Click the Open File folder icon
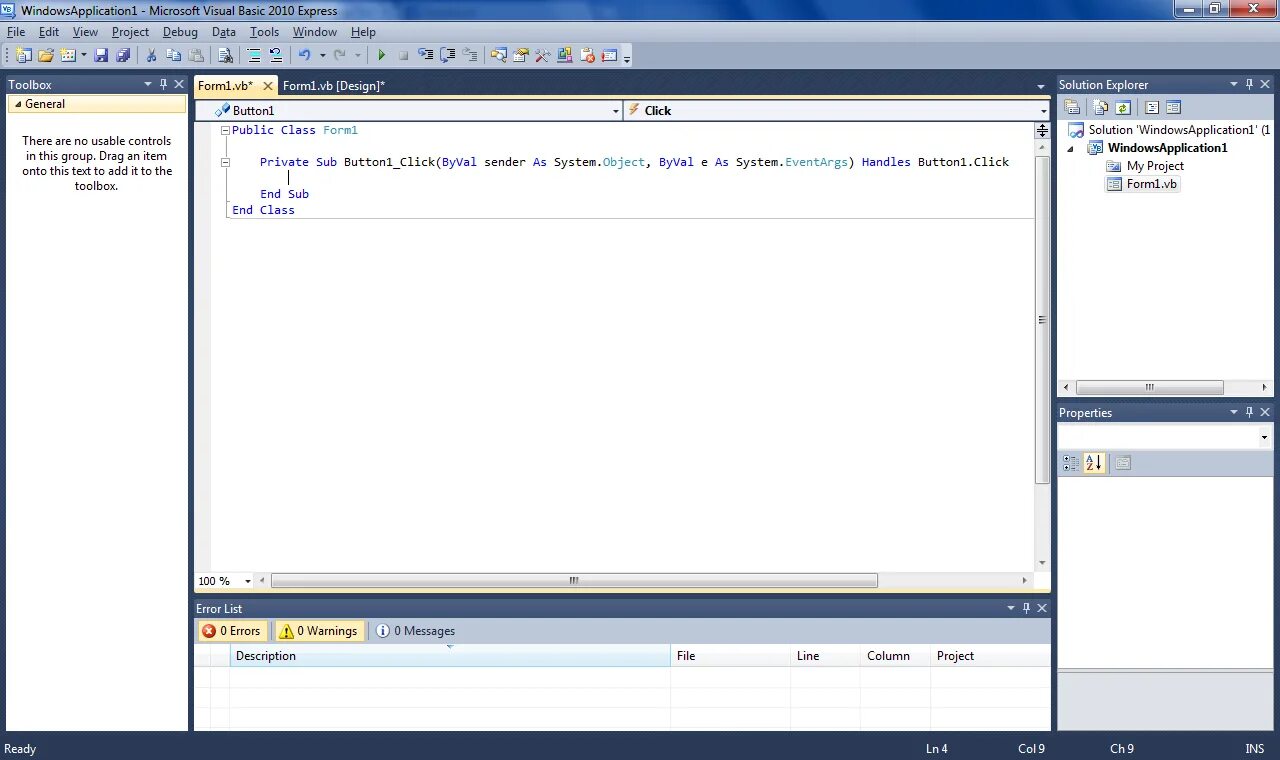The height and width of the screenshot is (760, 1280). [46, 55]
